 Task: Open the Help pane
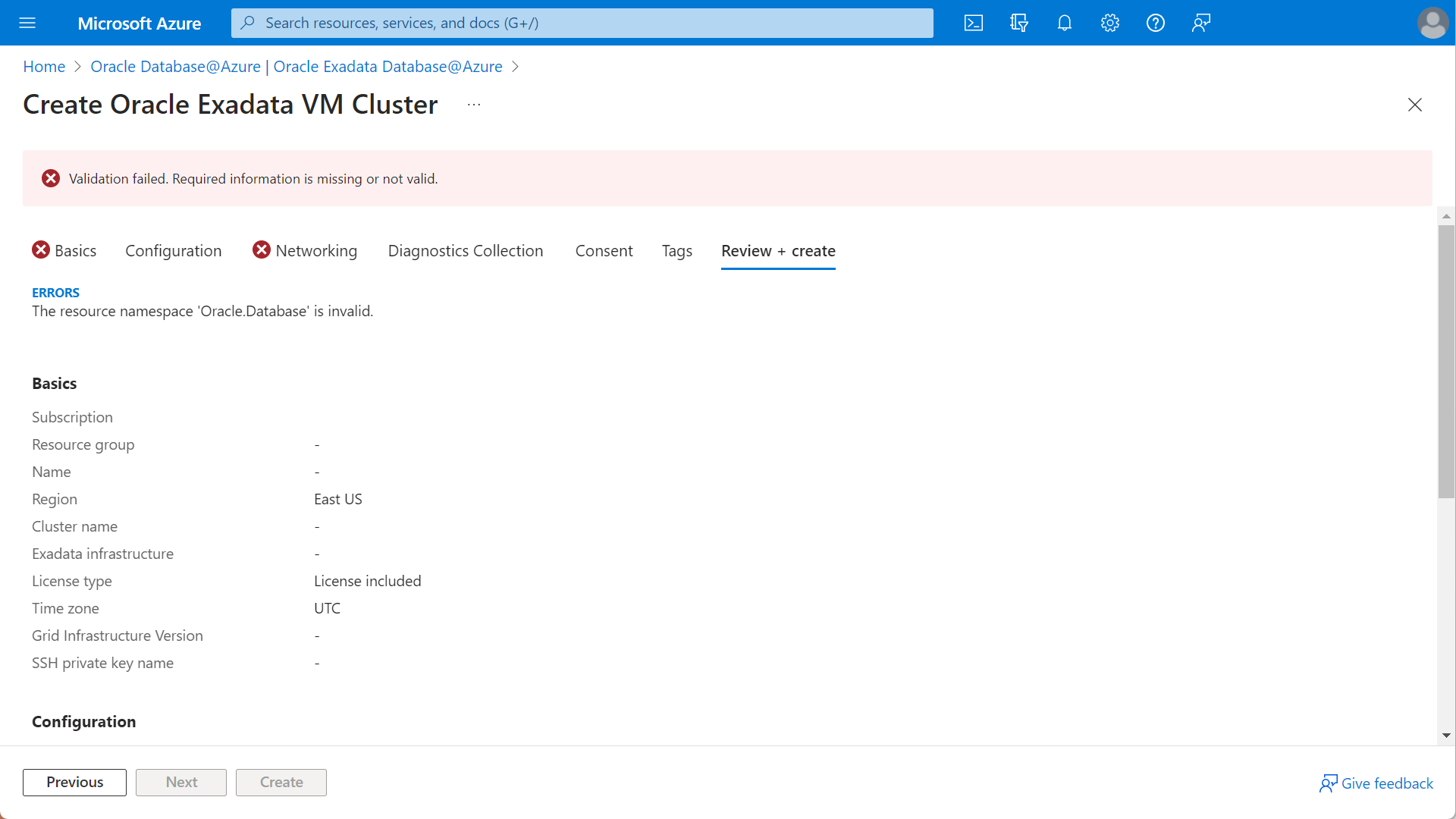pyautogui.click(x=1156, y=23)
